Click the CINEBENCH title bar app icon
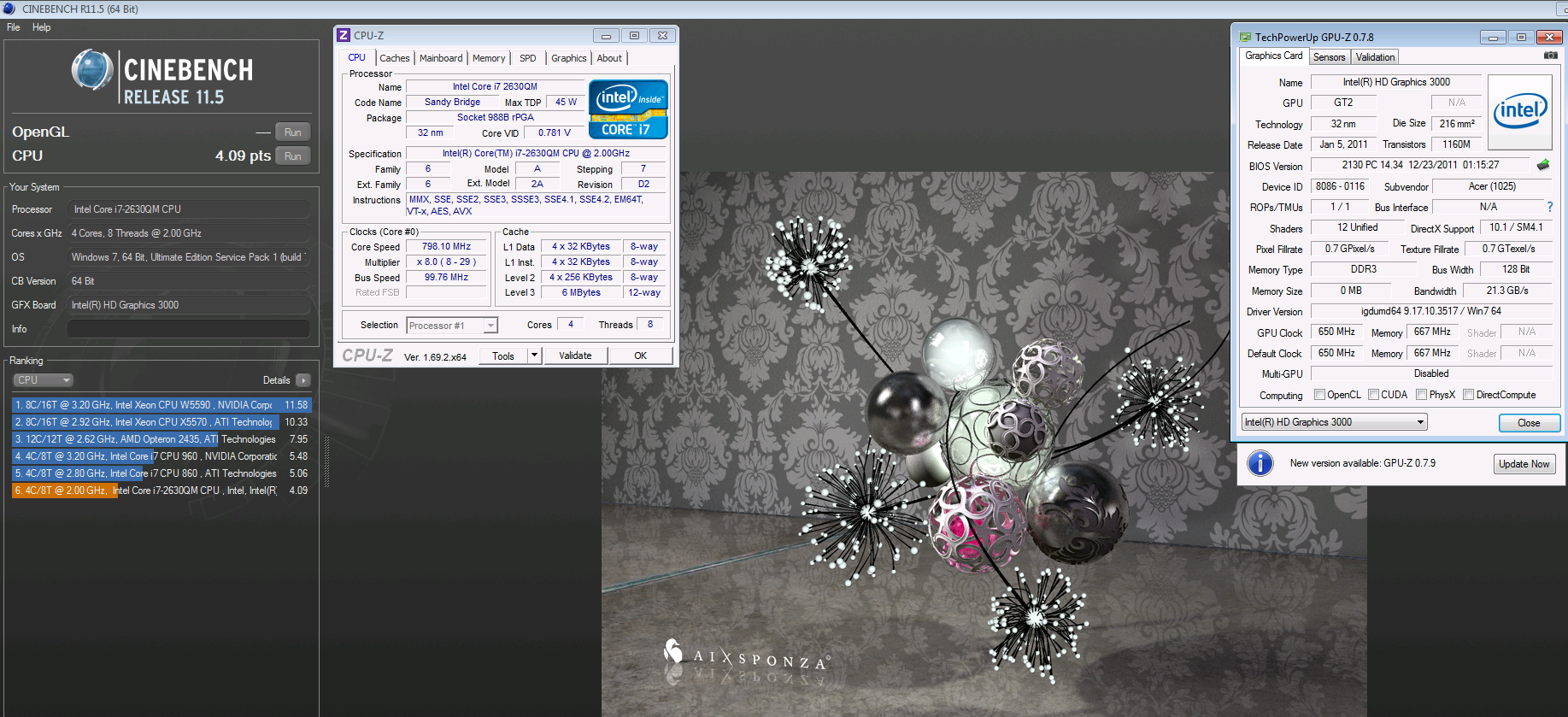This screenshot has width=1568, height=717. tap(9, 9)
